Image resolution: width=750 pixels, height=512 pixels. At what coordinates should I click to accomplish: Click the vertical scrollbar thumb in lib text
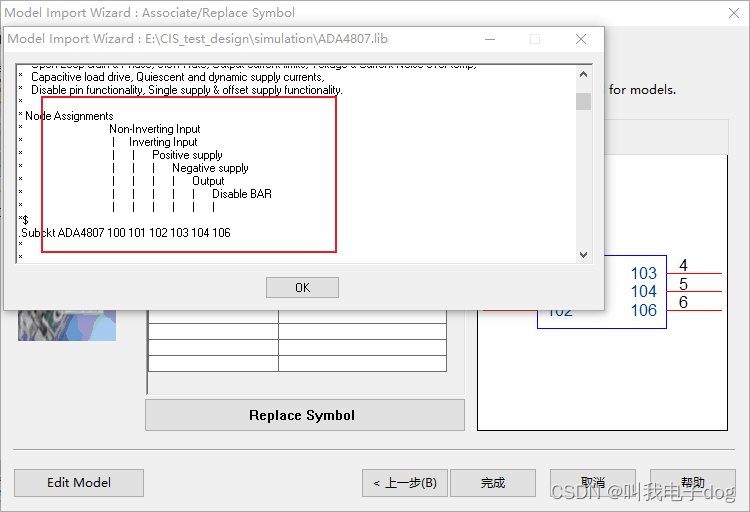pos(583,101)
